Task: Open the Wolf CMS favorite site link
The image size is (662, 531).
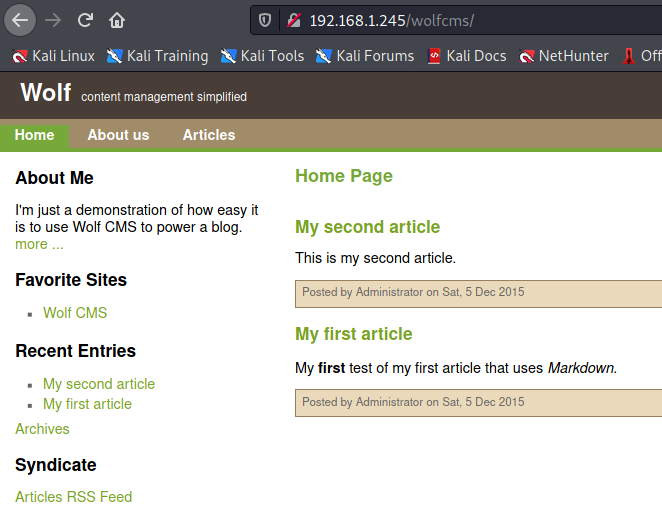Action: click(75, 313)
